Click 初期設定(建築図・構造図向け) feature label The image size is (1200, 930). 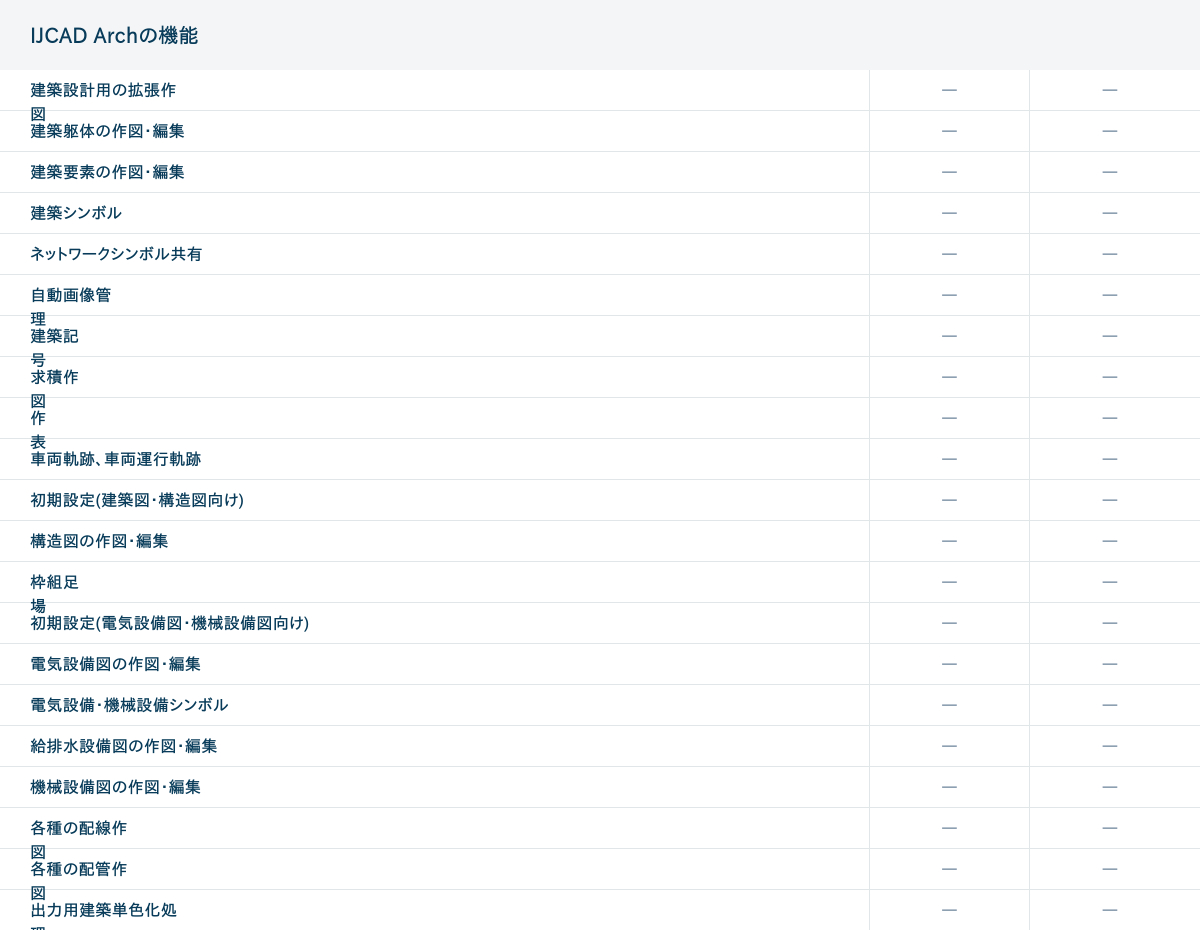137,500
